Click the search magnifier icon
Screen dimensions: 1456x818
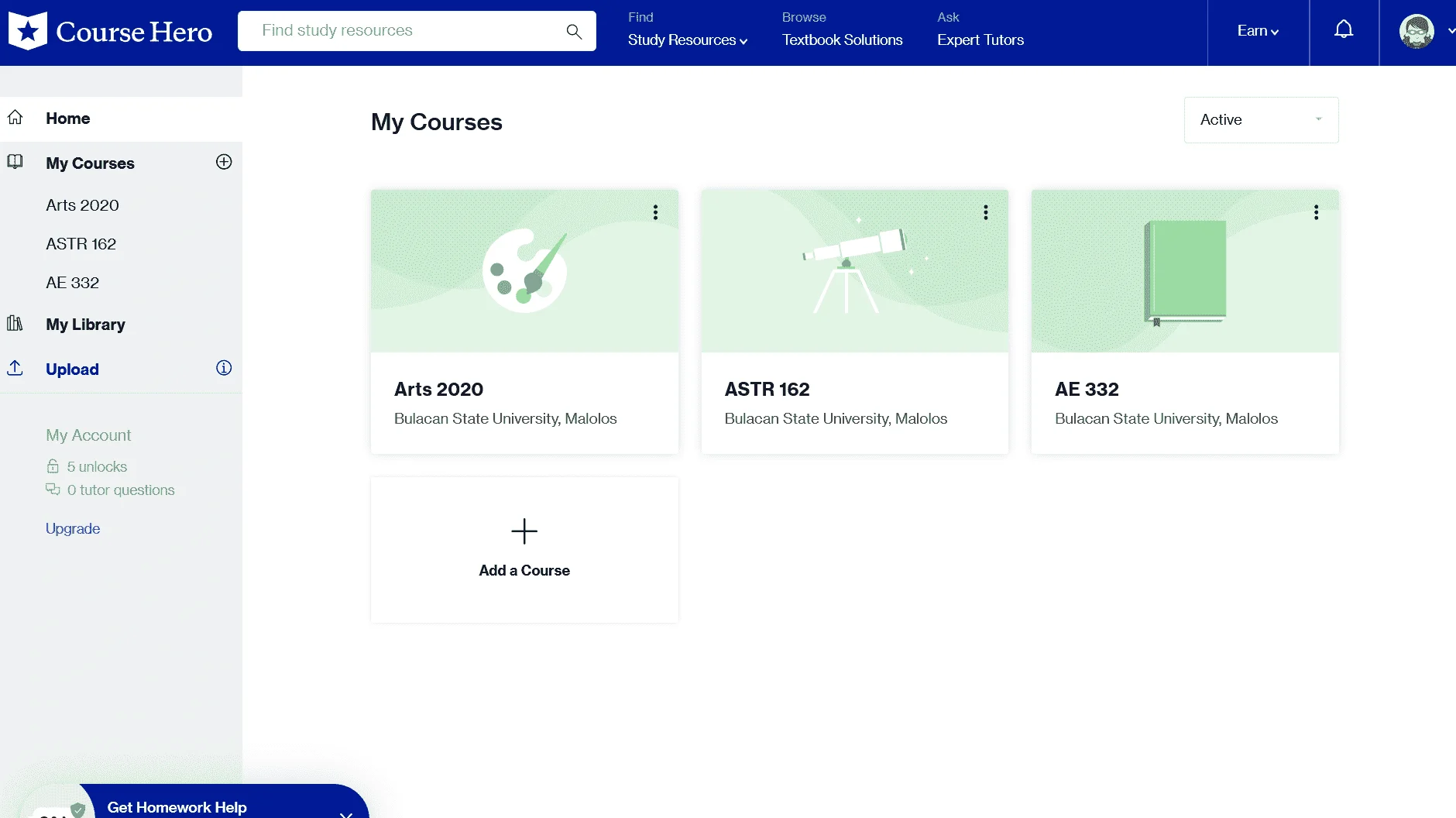point(574,31)
